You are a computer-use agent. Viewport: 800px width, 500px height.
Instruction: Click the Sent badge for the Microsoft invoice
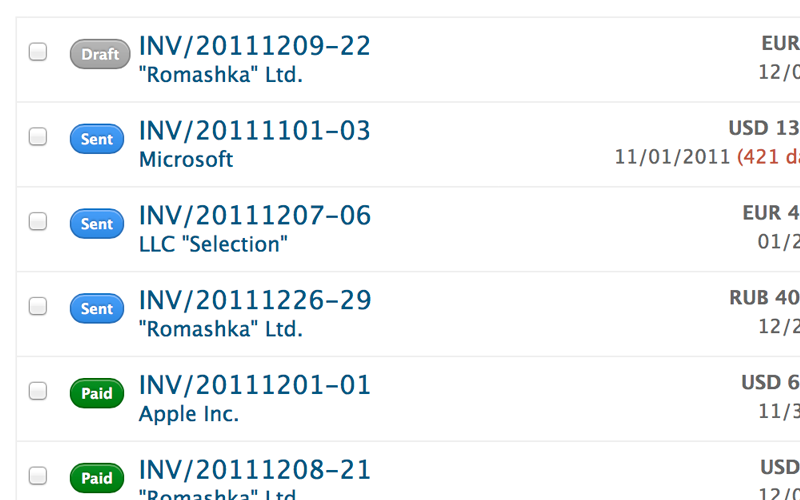(x=96, y=139)
